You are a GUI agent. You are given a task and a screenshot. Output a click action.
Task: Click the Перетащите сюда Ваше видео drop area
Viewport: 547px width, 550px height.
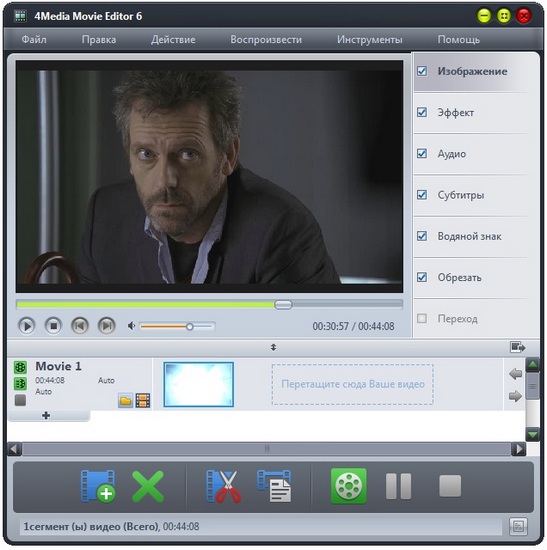point(353,384)
